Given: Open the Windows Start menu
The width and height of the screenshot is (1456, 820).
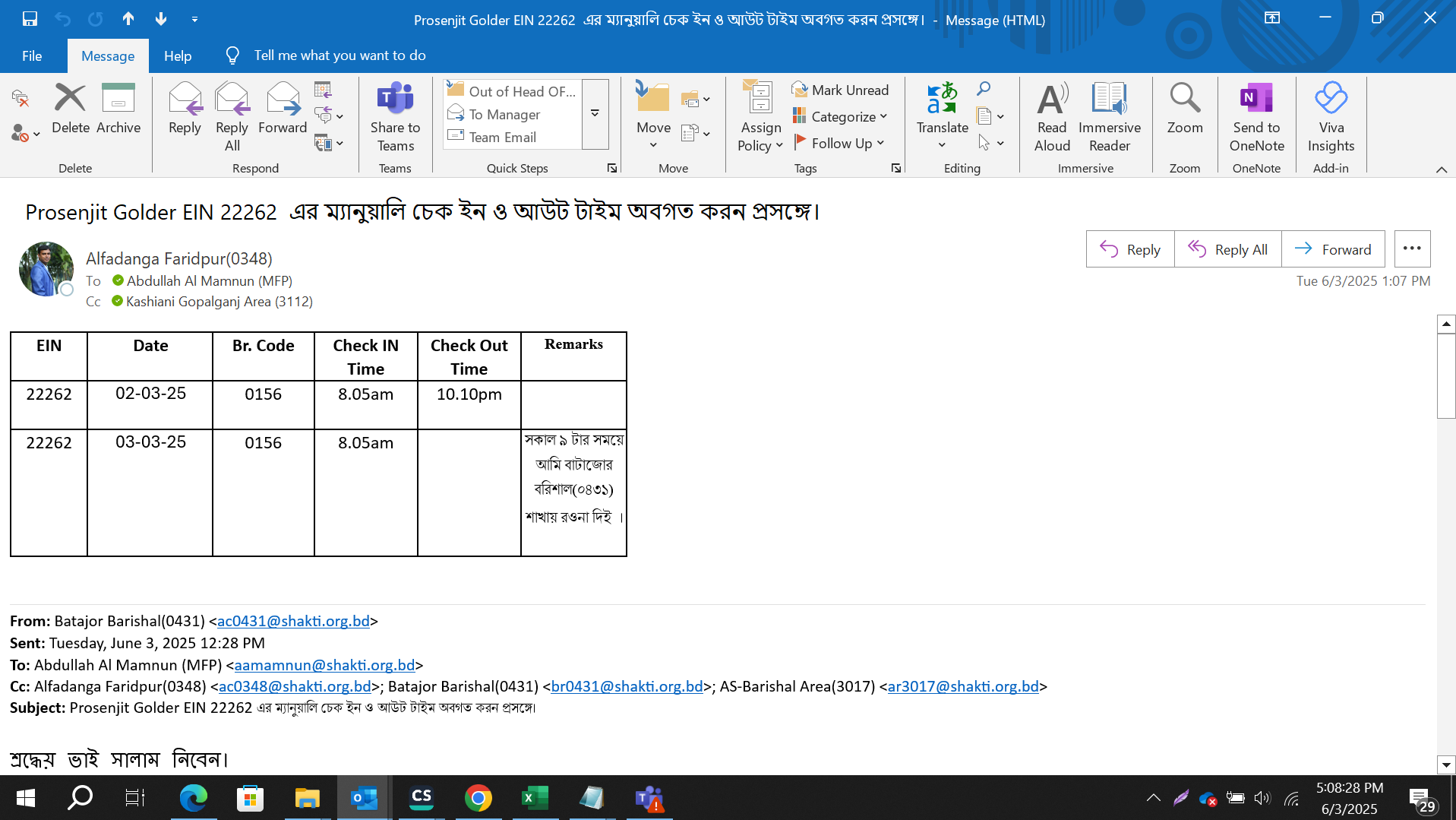Looking at the screenshot, I should [x=26, y=798].
